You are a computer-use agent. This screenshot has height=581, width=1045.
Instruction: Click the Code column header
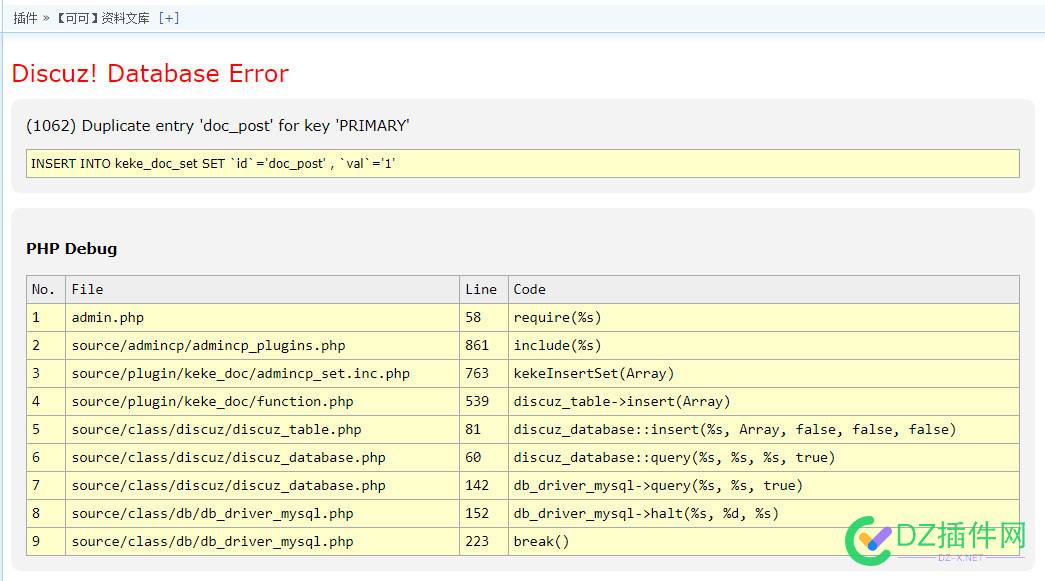pyautogui.click(x=529, y=290)
